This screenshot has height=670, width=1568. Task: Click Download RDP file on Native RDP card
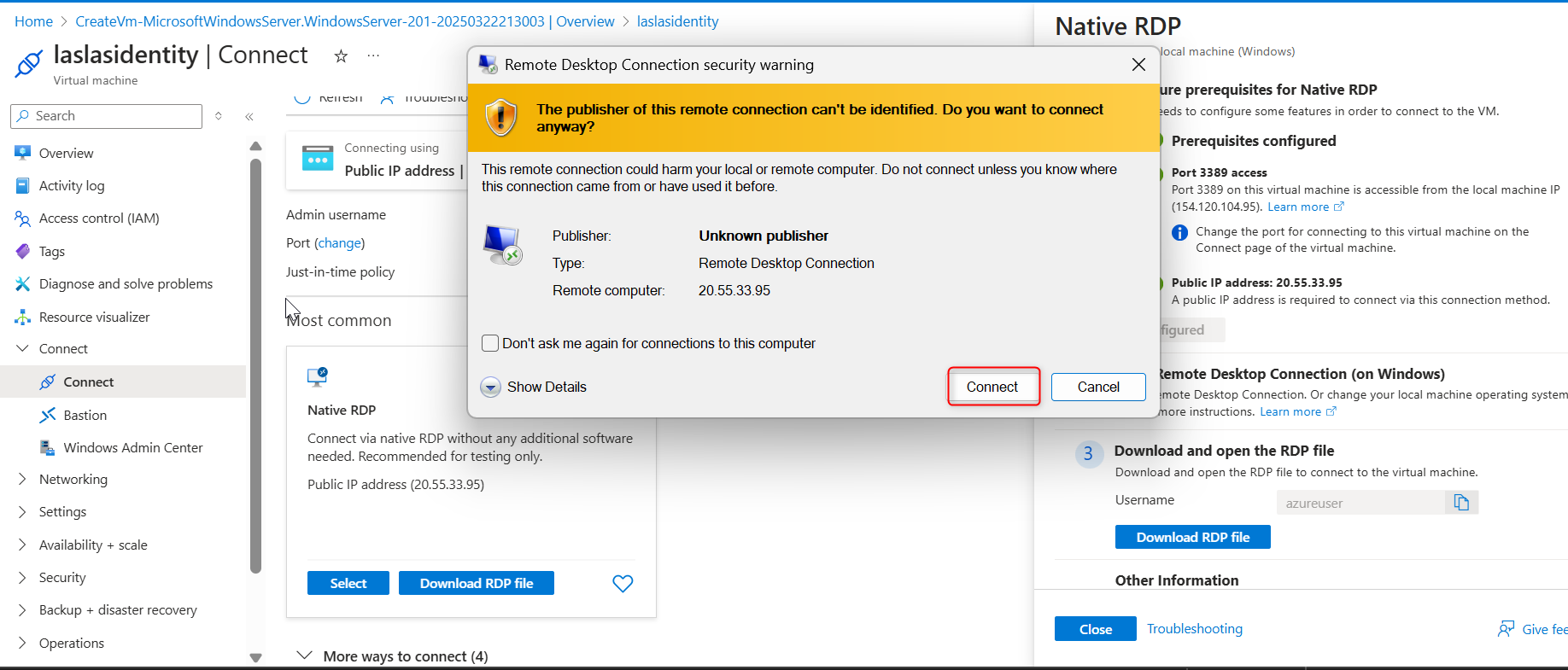[x=477, y=583]
